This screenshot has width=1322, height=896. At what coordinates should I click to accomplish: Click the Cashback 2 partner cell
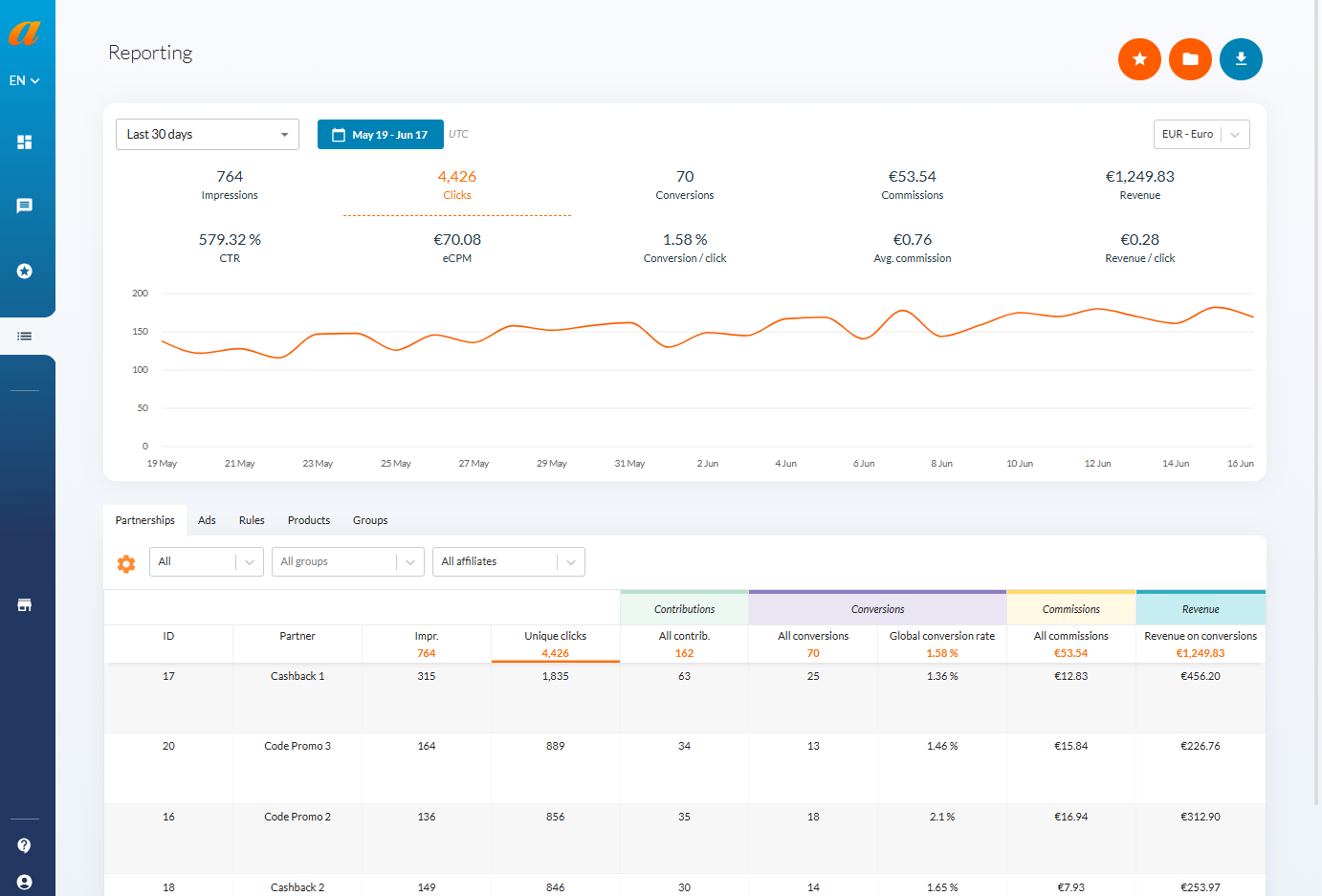coord(297,887)
